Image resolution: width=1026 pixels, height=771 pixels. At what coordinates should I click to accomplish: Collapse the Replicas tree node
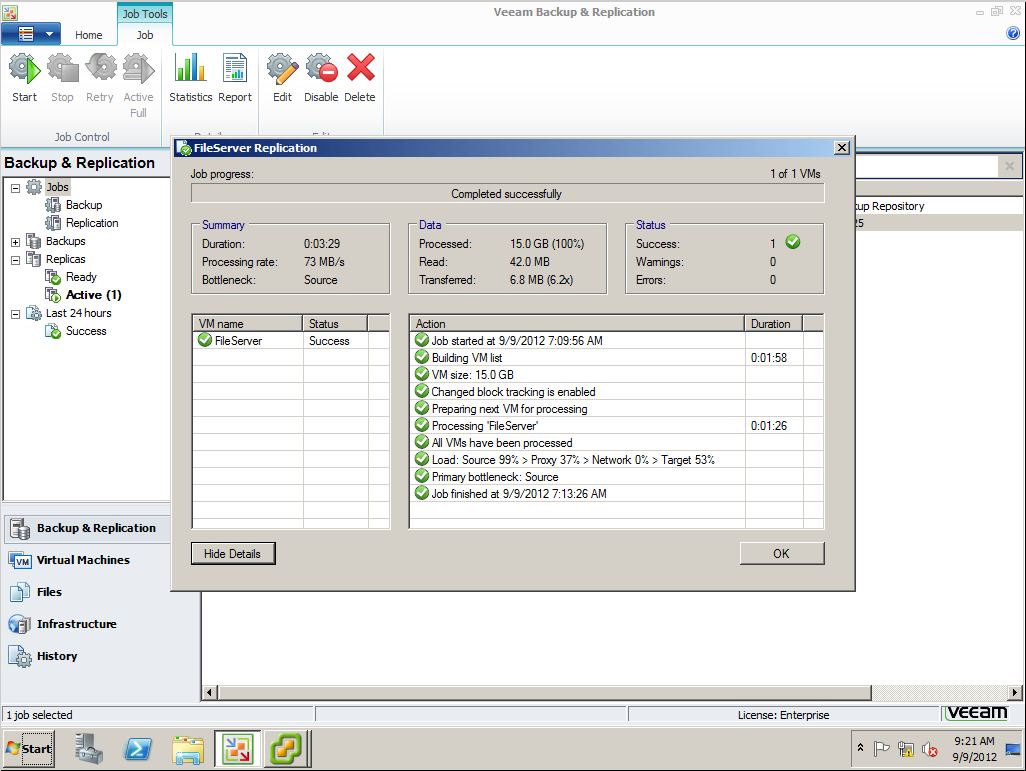pos(15,260)
